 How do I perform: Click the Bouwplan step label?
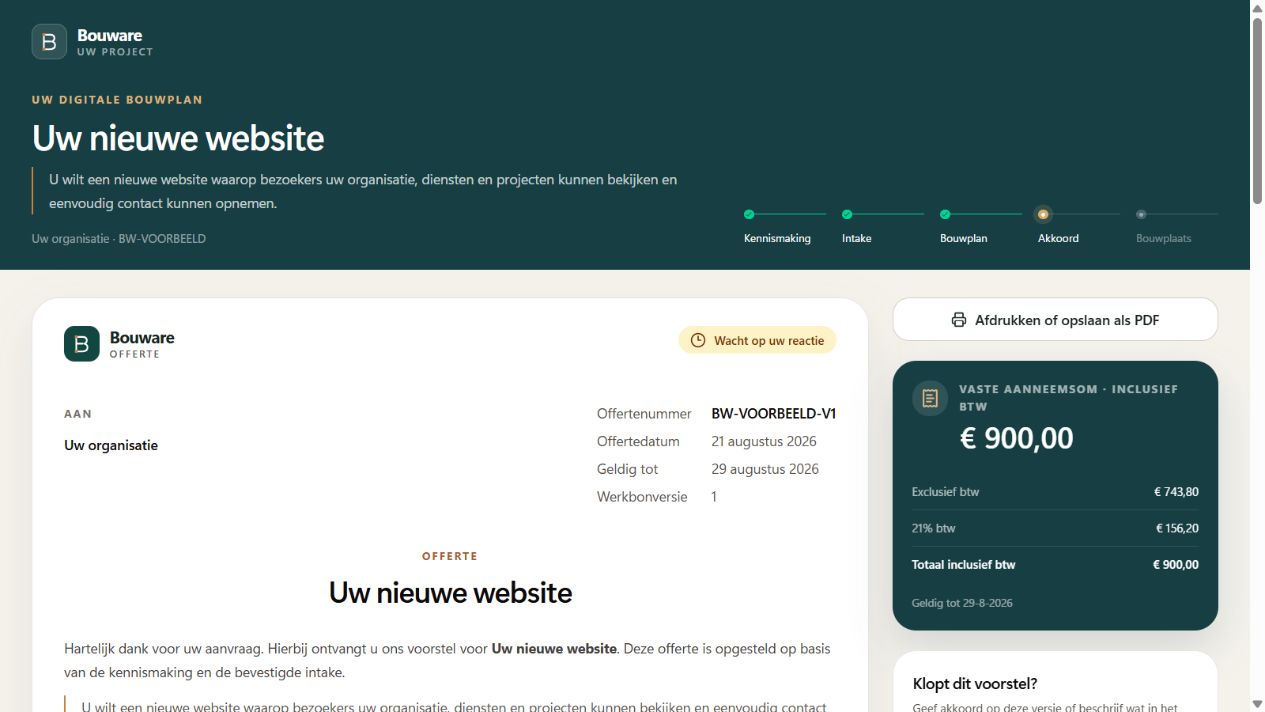964,239
